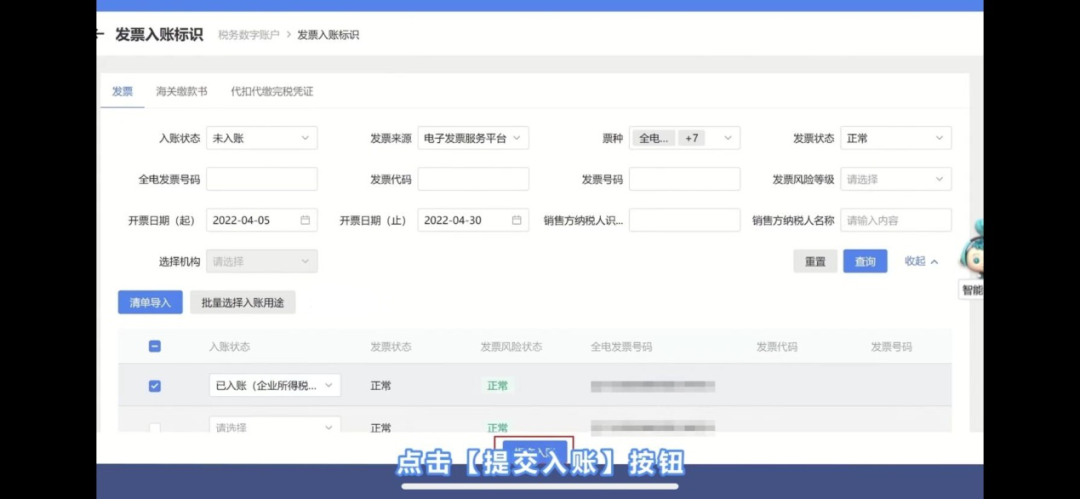Collapse filters with the 收起 link
1080x499 pixels.
point(921,261)
